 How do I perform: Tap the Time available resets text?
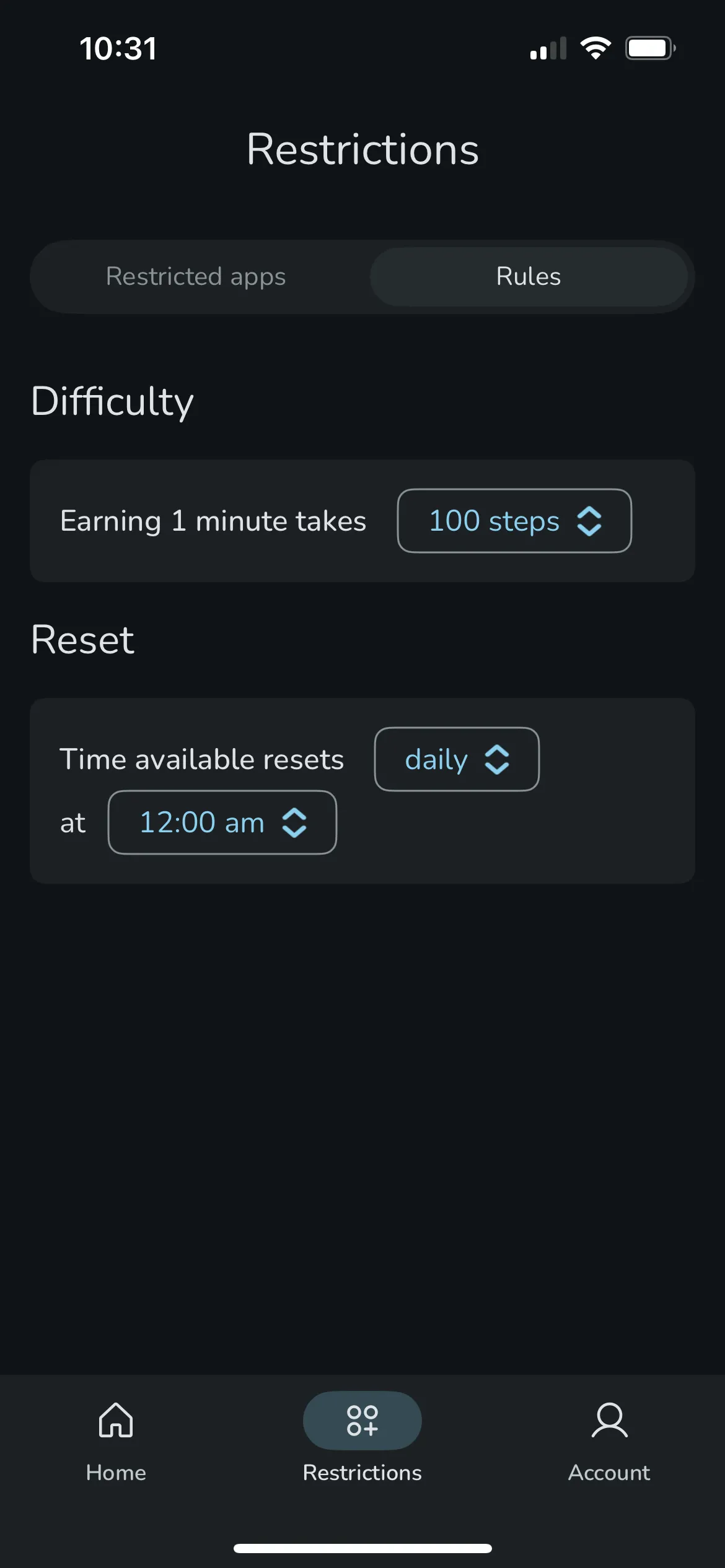point(201,759)
